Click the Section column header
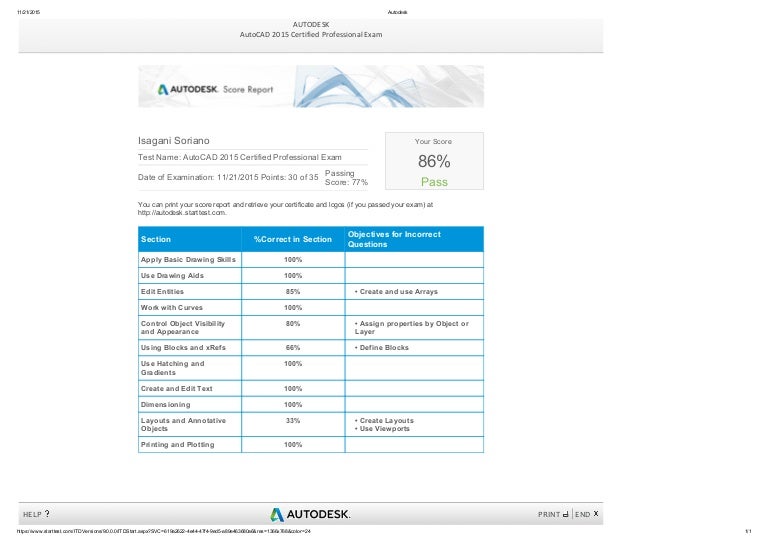 pyautogui.click(x=156, y=239)
